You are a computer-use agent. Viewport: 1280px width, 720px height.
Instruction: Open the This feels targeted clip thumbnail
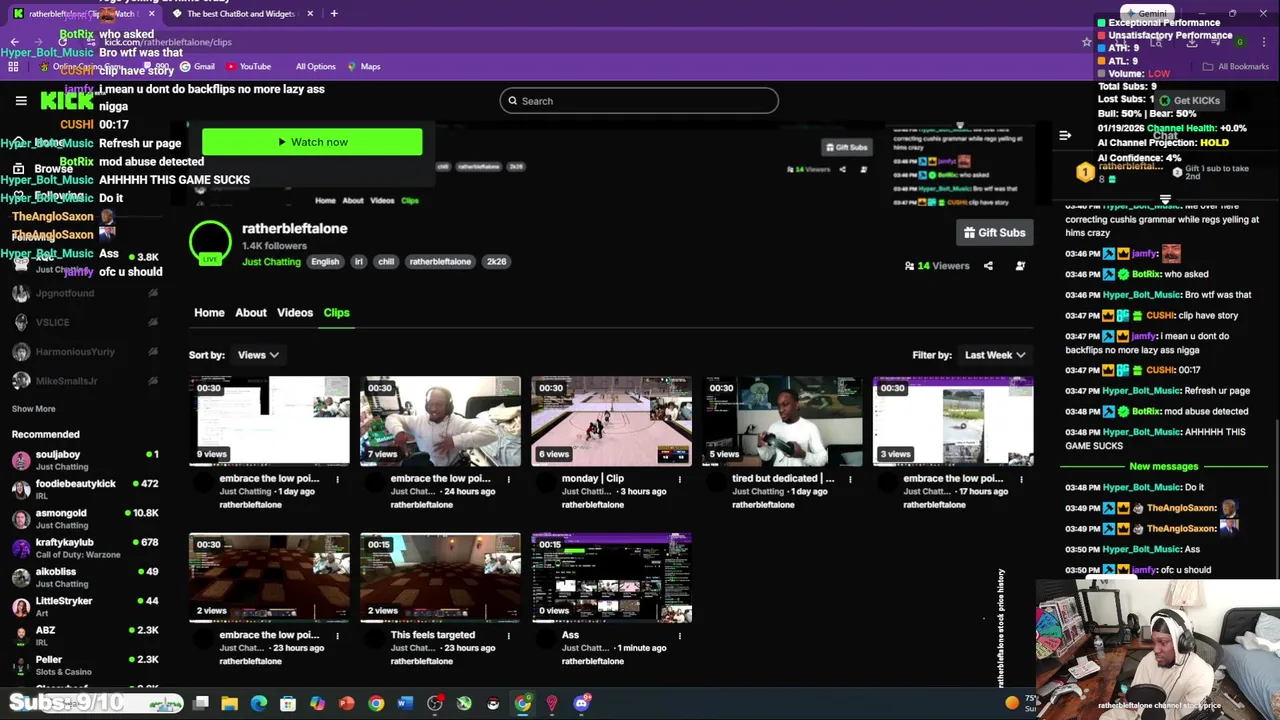tap(440, 578)
